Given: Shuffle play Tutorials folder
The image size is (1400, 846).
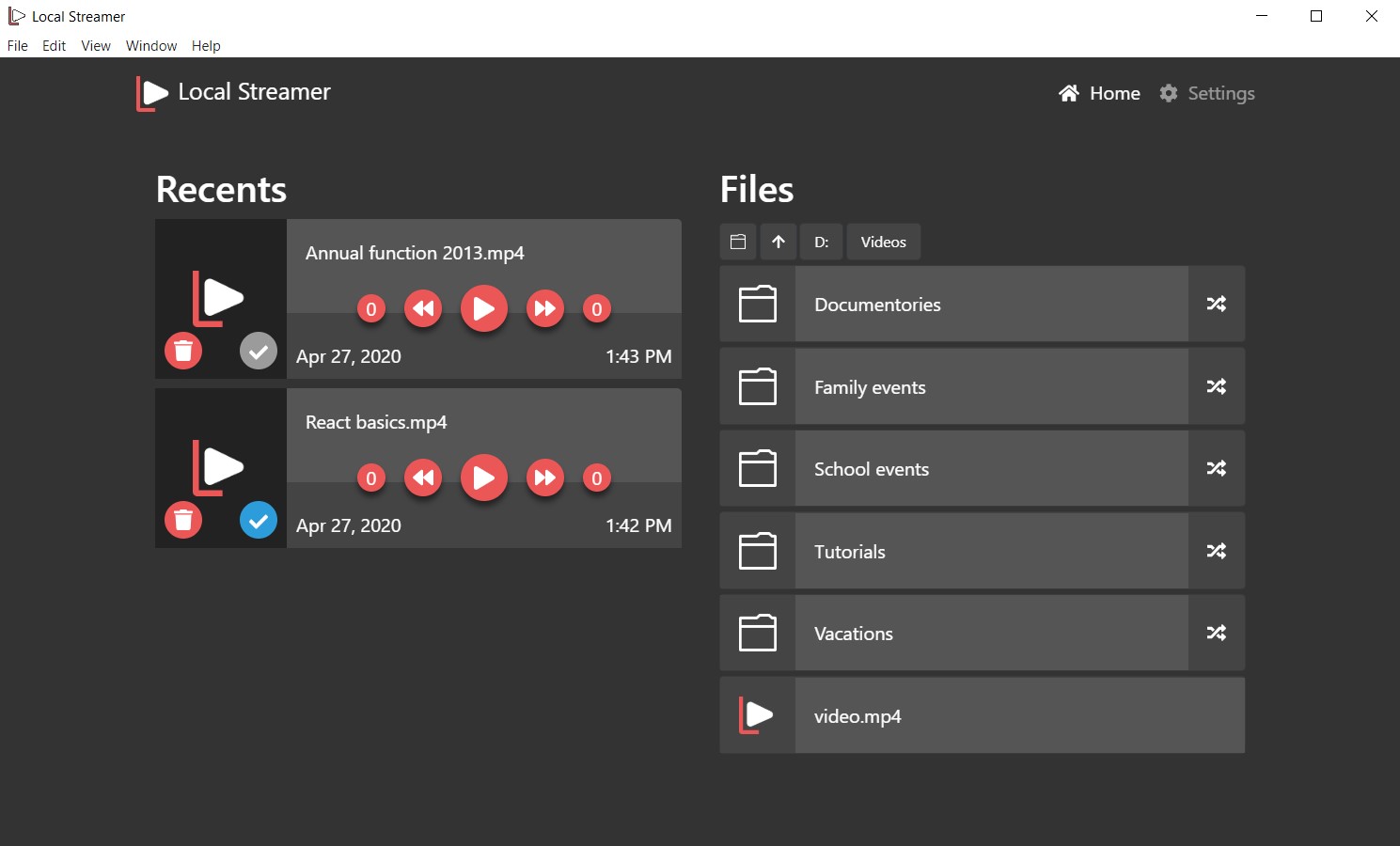Looking at the screenshot, I should tap(1217, 551).
